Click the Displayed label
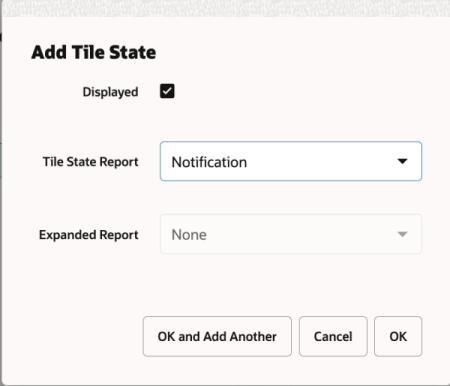 (x=110, y=92)
